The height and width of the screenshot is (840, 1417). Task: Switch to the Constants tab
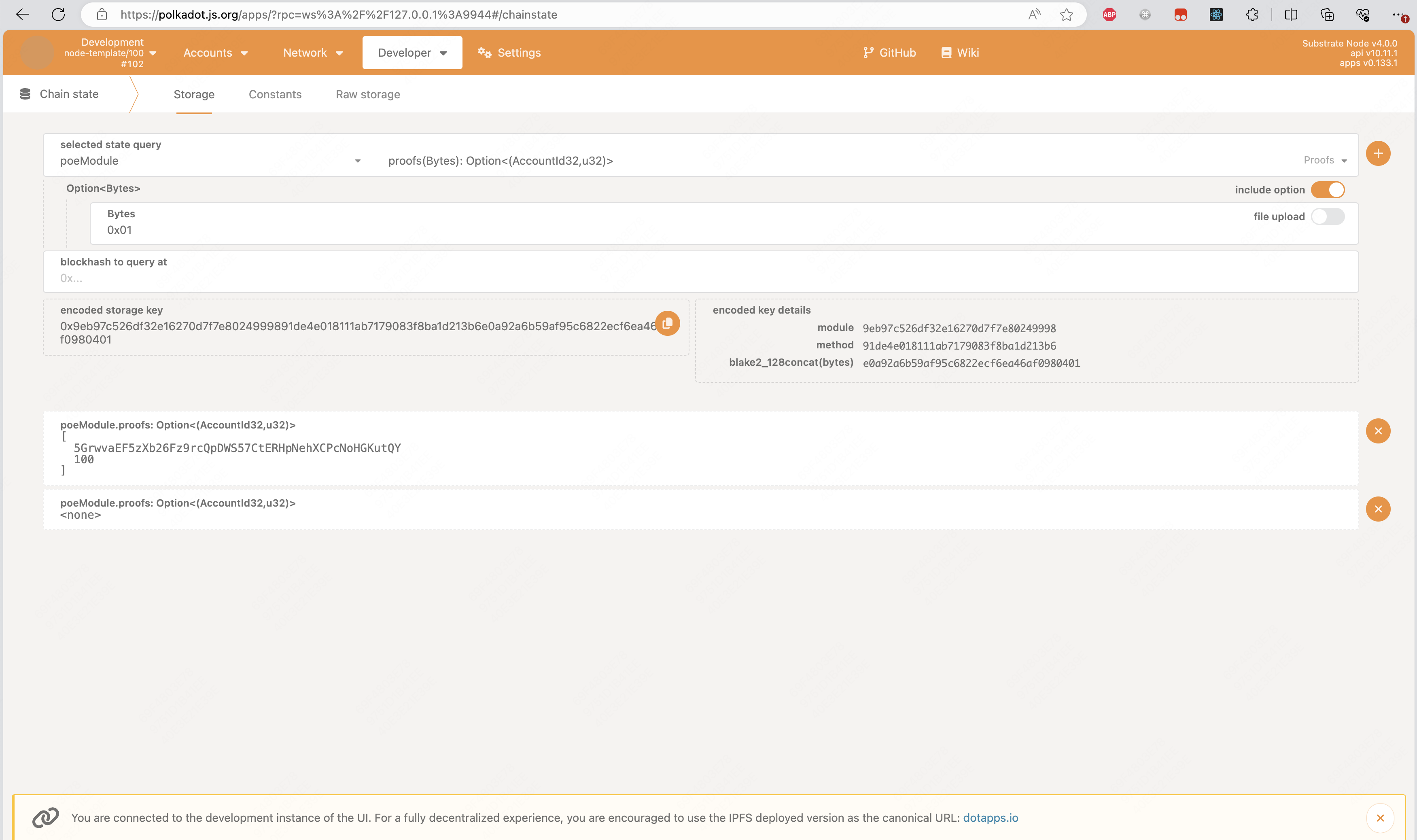pos(275,95)
